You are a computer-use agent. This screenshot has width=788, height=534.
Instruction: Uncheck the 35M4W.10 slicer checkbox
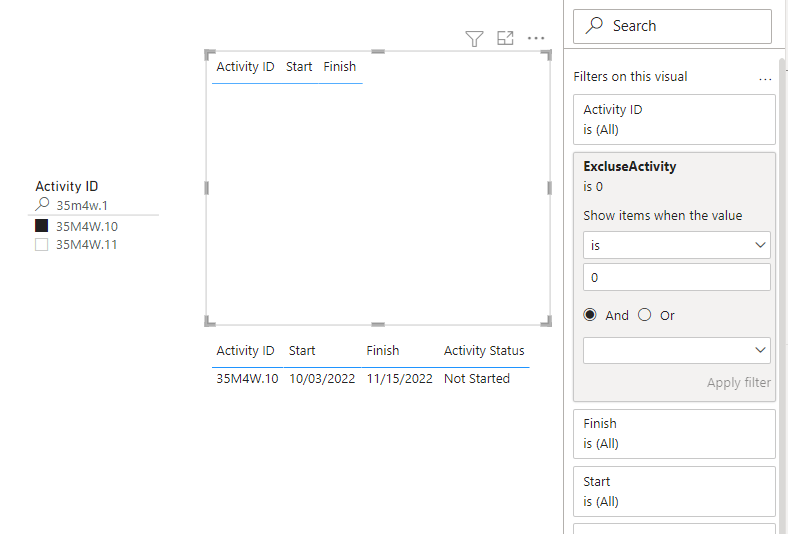pyautogui.click(x=42, y=226)
